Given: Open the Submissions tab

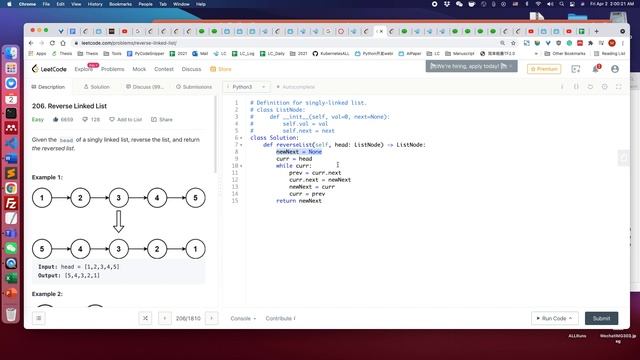Looking at the screenshot, I should 194,87.
